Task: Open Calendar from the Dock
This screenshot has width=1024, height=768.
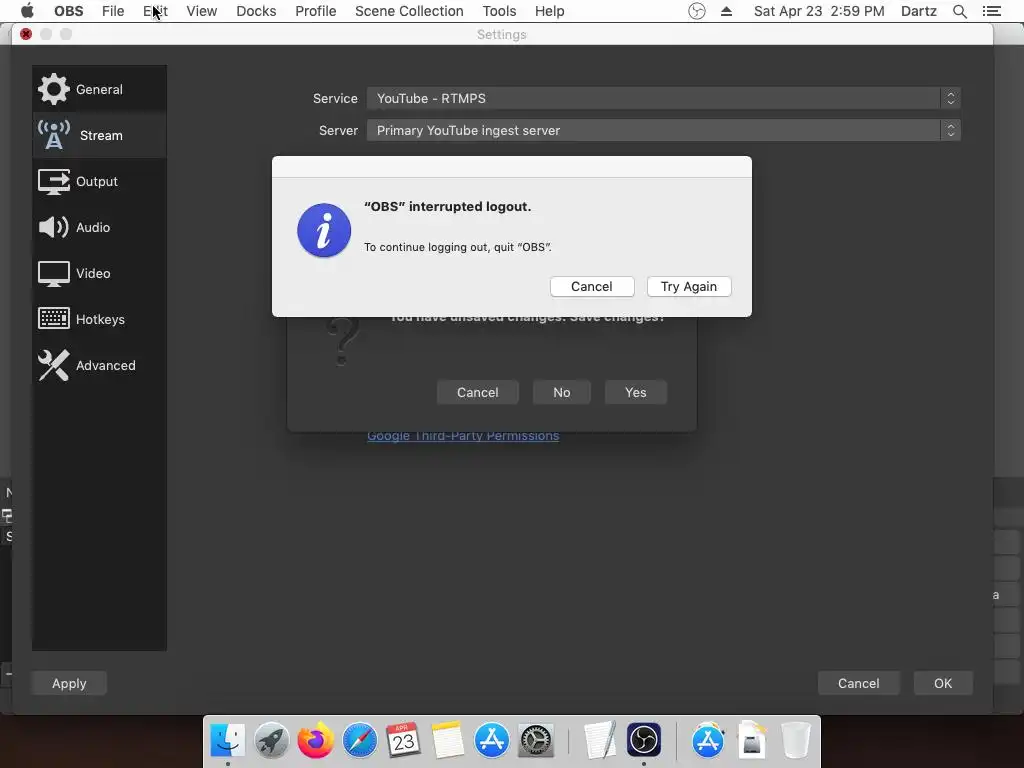Action: (403, 741)
